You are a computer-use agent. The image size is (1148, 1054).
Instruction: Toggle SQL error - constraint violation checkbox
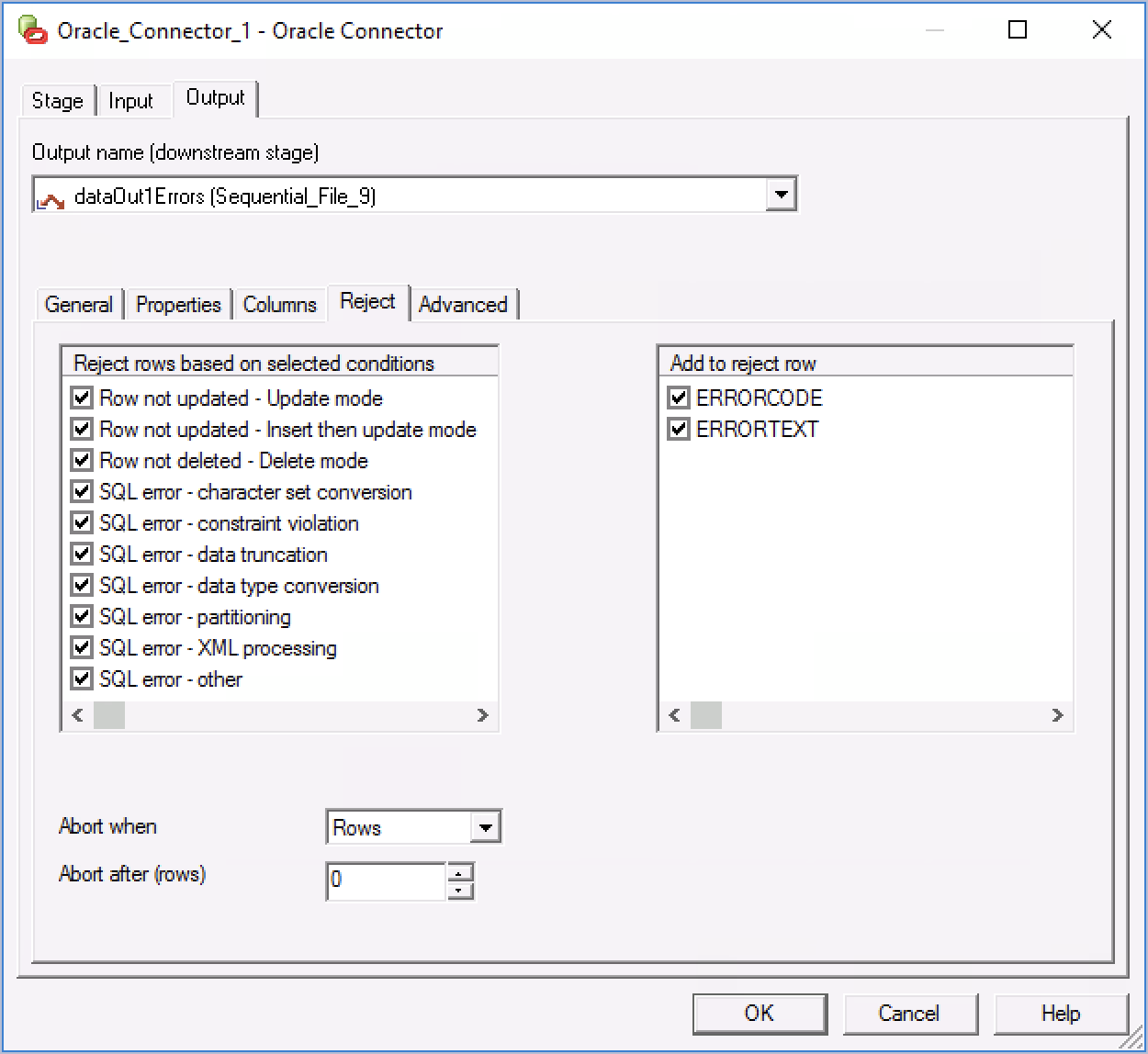tap(83, 523)
